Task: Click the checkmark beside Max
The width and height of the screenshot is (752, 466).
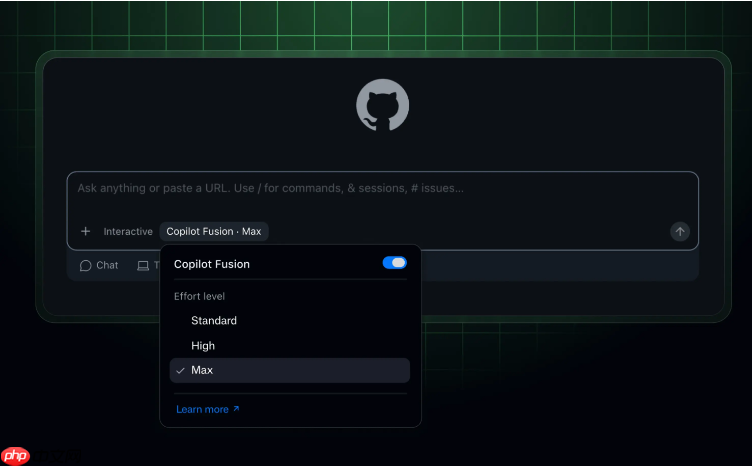Action: pos(180,371)
